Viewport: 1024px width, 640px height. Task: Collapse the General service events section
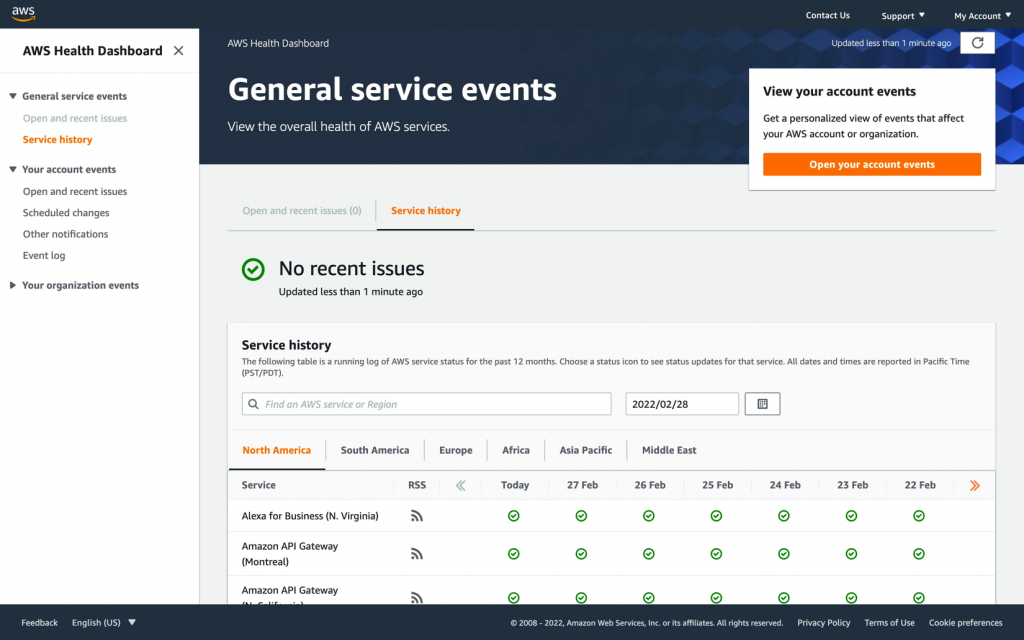point(13,96)
